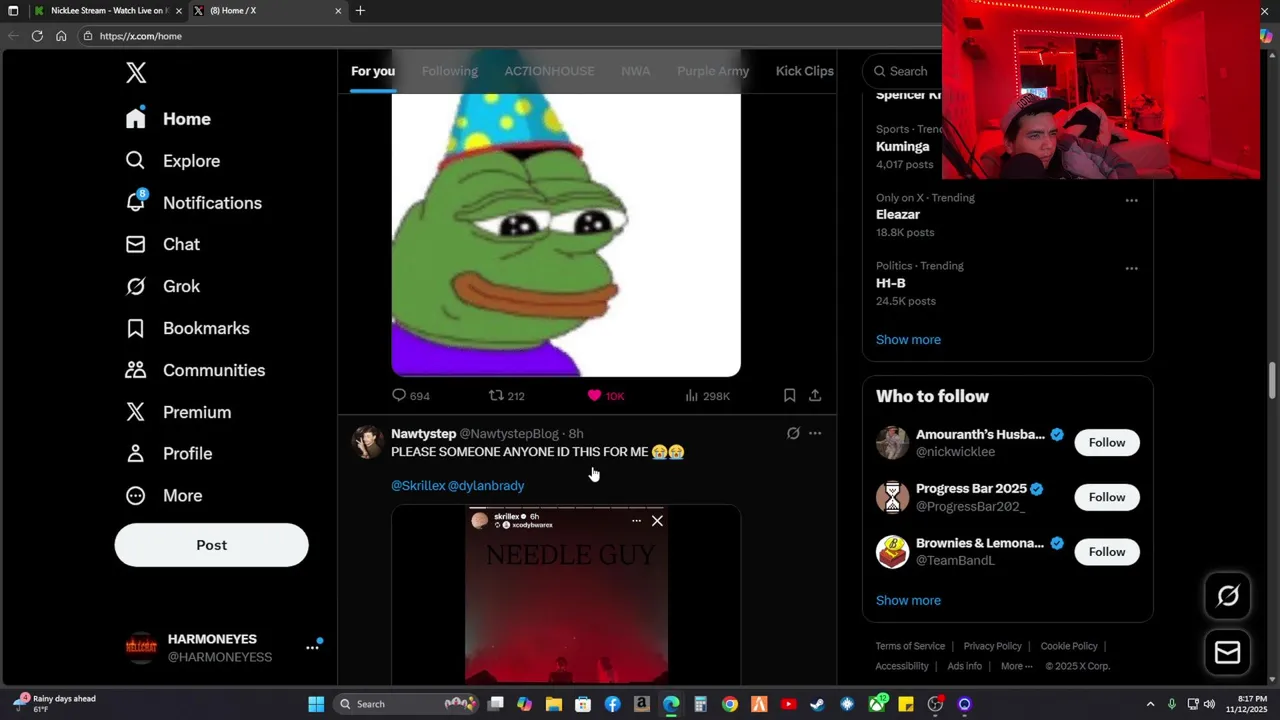Expand the footer More menu

coord(1016,666)
